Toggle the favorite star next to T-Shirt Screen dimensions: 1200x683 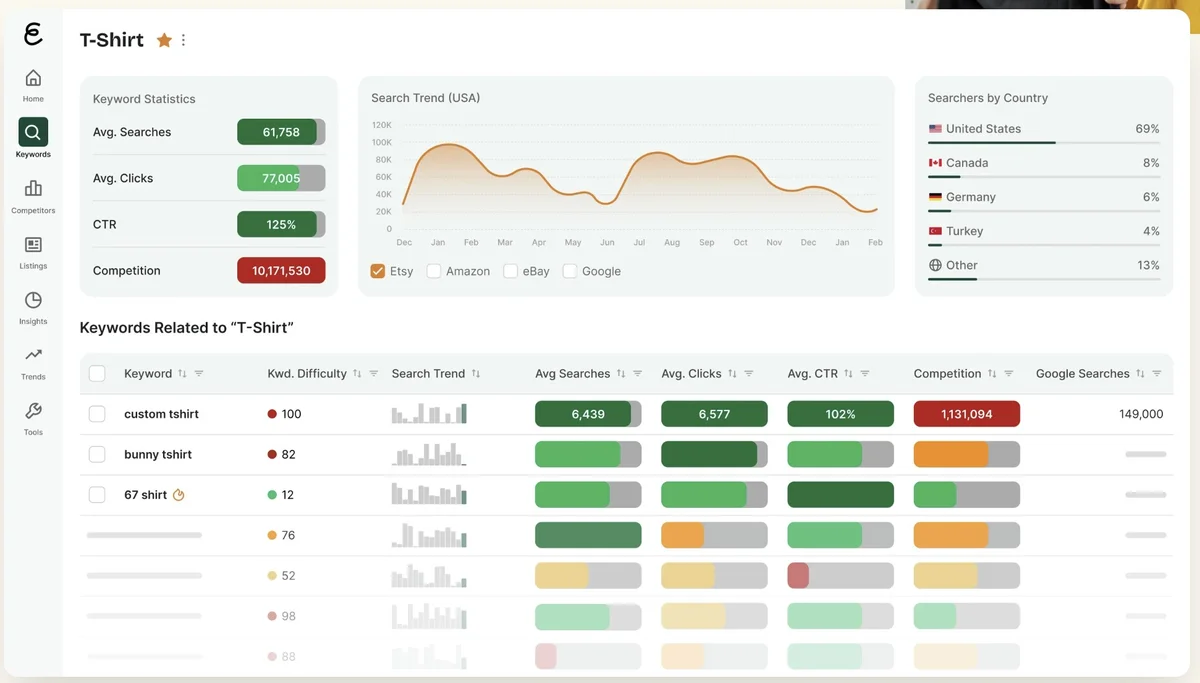164,40
